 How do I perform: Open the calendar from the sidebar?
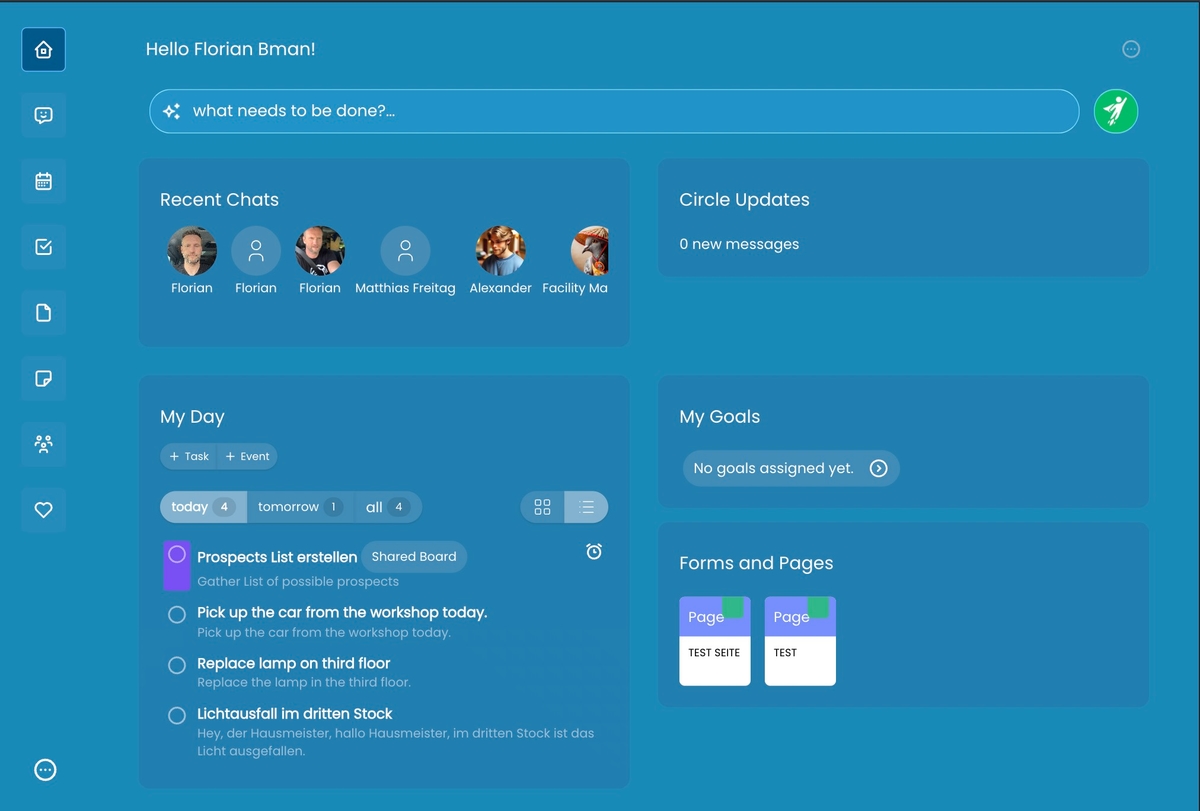43,181
